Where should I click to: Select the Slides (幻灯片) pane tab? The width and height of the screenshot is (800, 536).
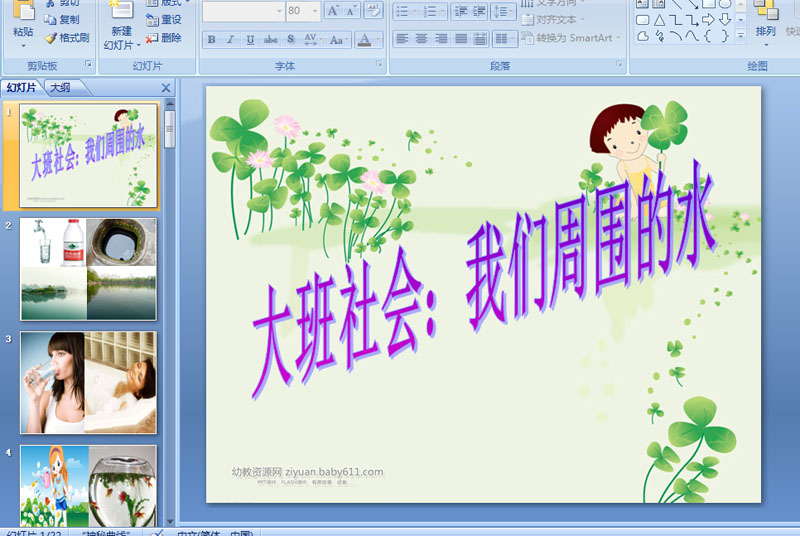[22, 88]
